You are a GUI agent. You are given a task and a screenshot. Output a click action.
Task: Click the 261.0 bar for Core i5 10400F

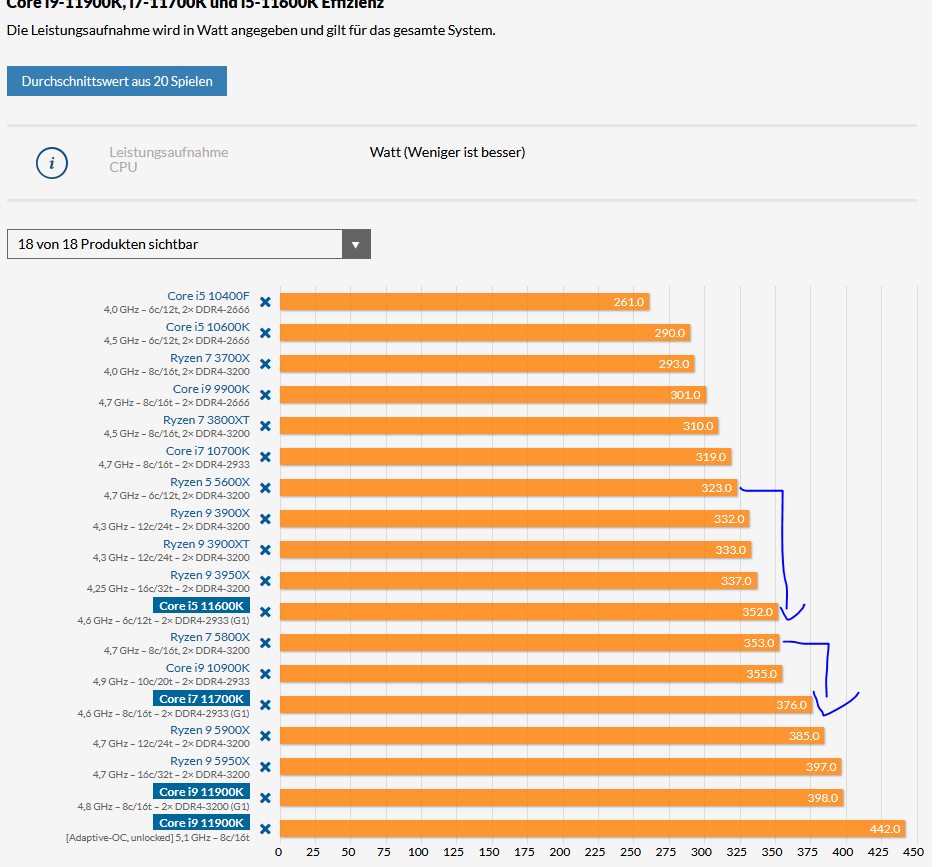(464, 302)
